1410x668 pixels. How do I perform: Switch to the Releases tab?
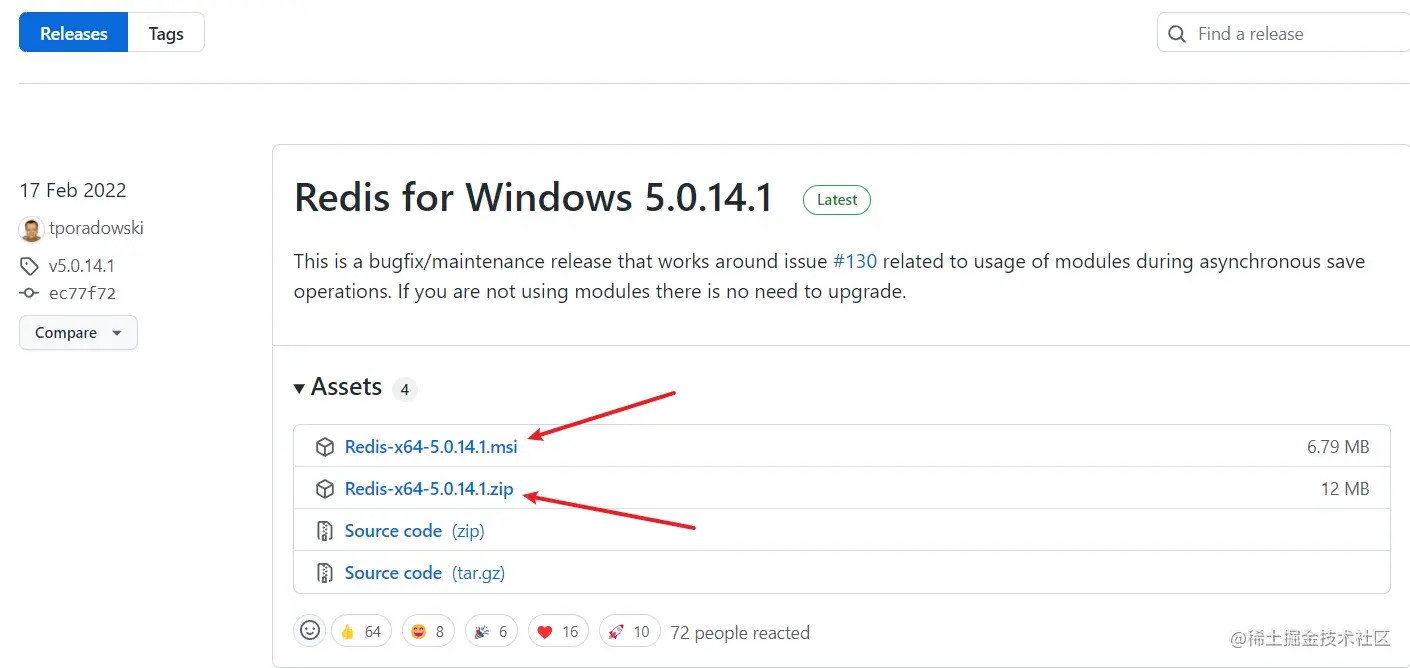(73, 33)
